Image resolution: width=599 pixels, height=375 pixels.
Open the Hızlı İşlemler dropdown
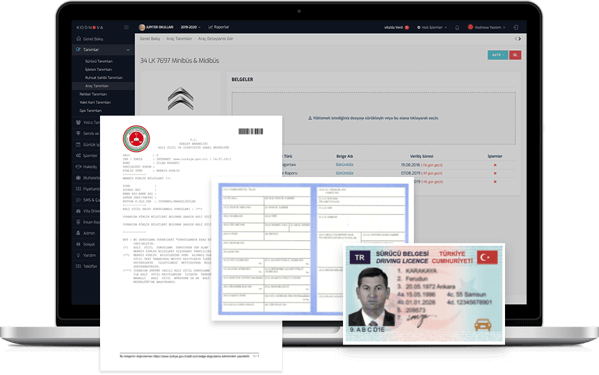coord(432,27)
